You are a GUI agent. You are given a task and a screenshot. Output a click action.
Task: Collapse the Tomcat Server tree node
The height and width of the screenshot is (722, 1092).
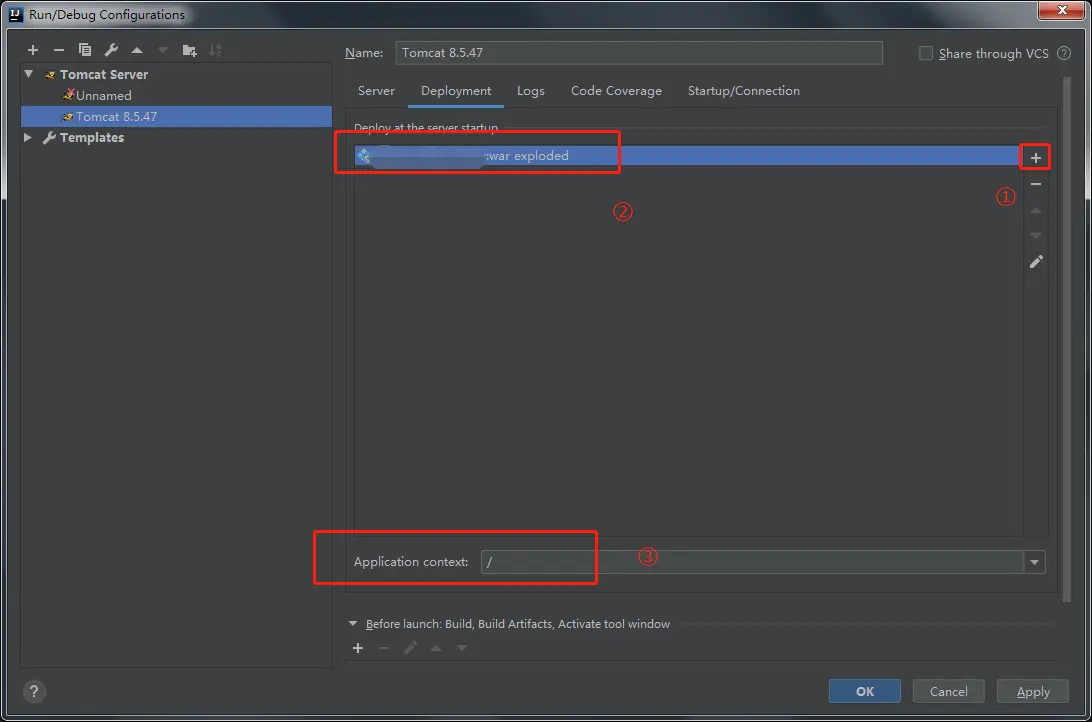29,74
